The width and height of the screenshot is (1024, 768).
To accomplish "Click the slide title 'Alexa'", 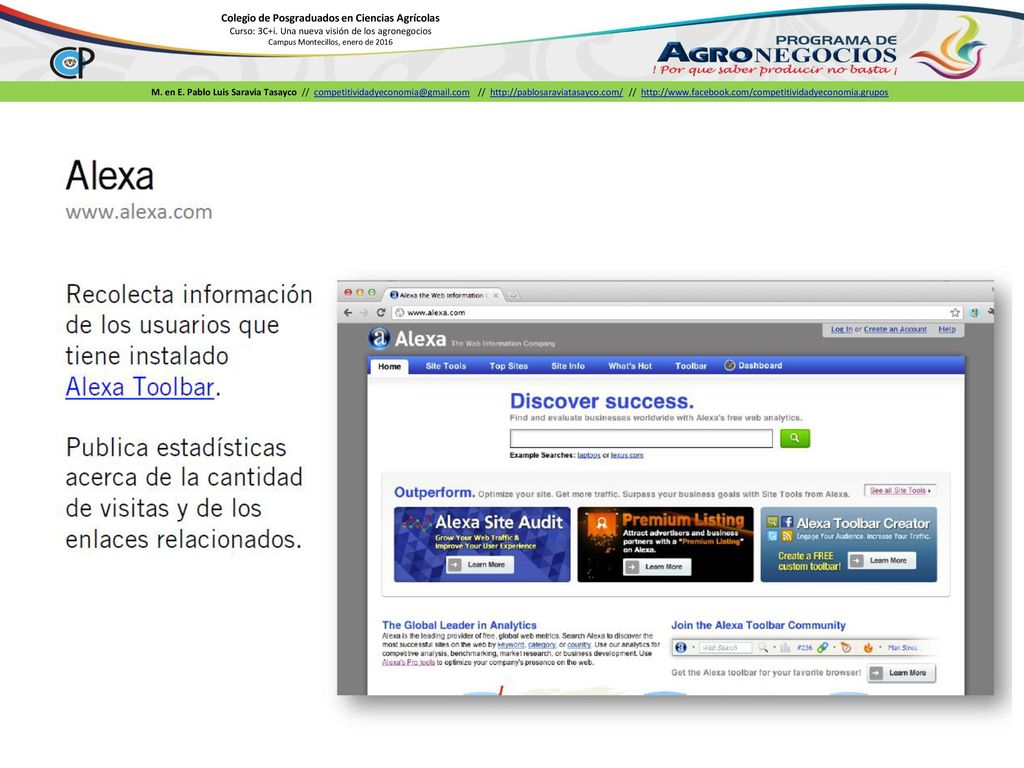I will [x=110, y=176].
